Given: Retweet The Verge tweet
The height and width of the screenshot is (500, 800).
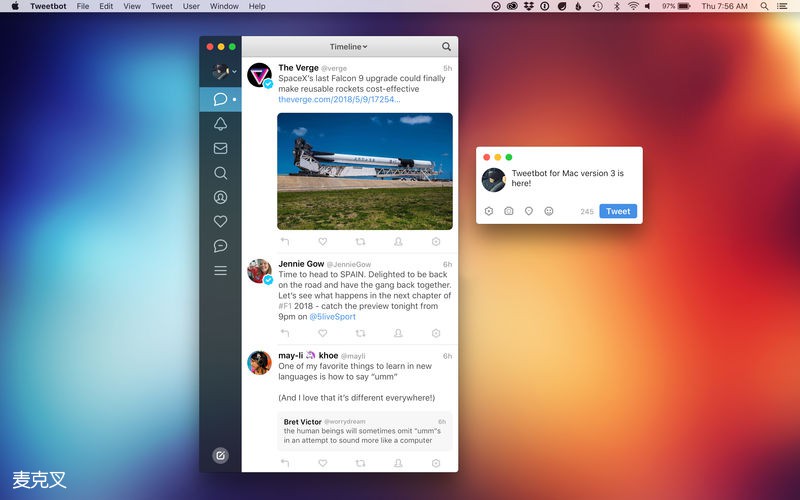Looking at the screenshot, I should click(x=360, y=241).
